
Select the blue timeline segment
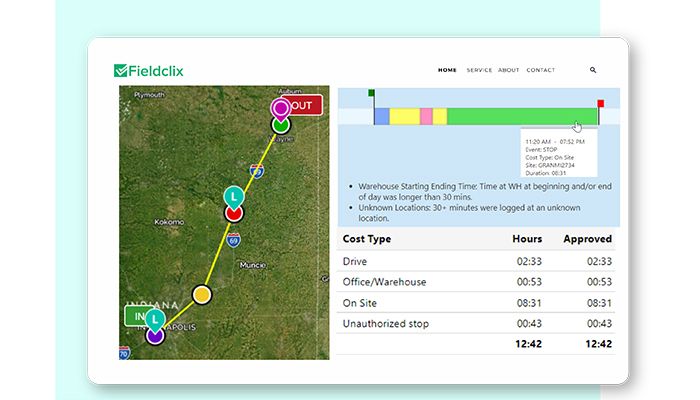(382, 116)
